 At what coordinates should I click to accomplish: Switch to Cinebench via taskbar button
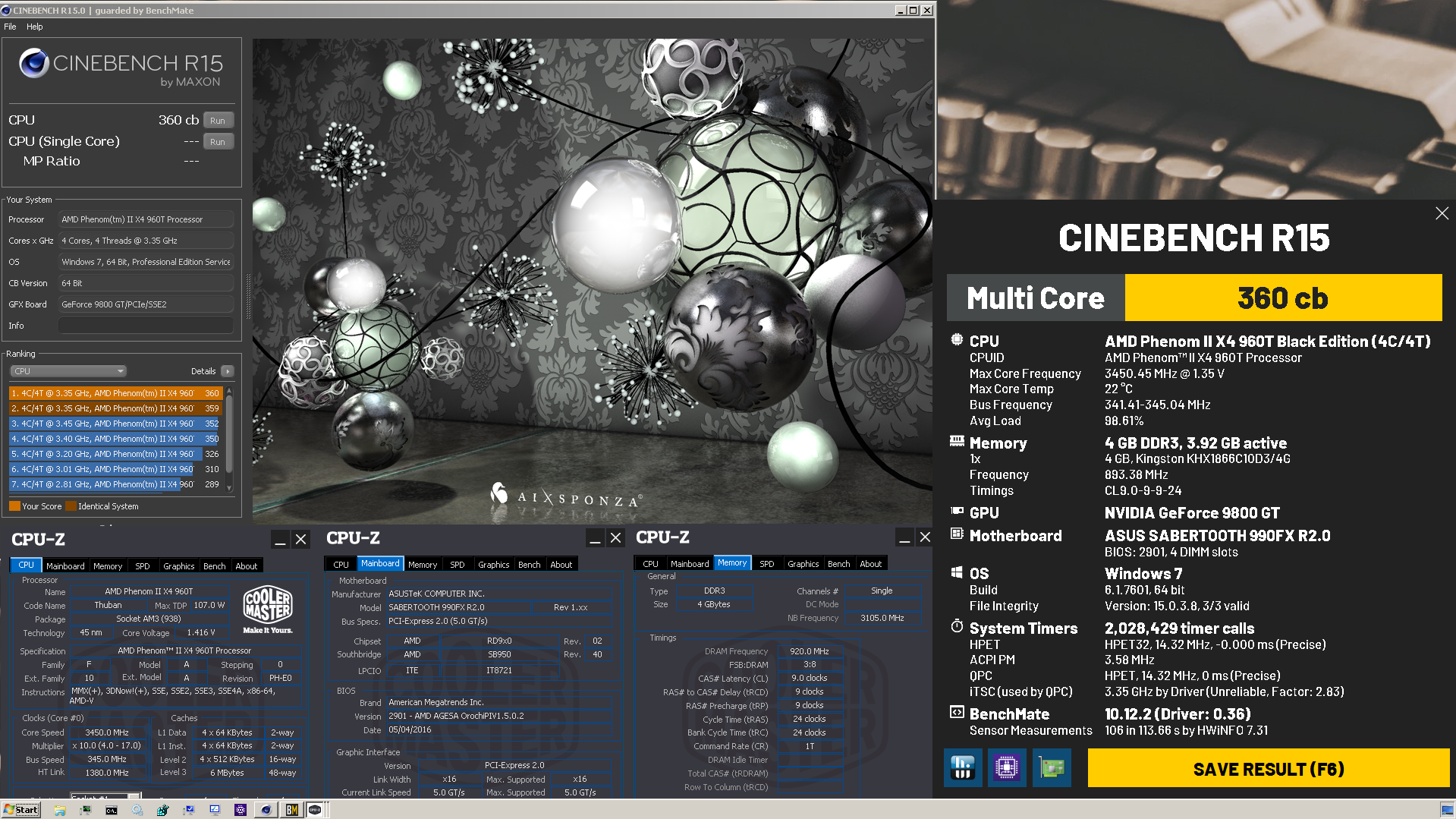[x=266, y=810]
